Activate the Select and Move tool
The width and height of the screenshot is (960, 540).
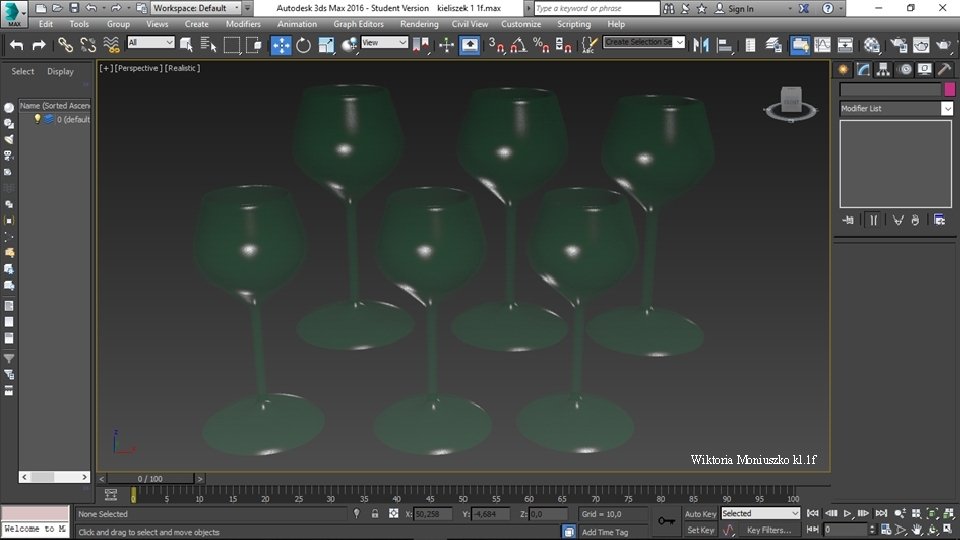(x=281, y=45)
